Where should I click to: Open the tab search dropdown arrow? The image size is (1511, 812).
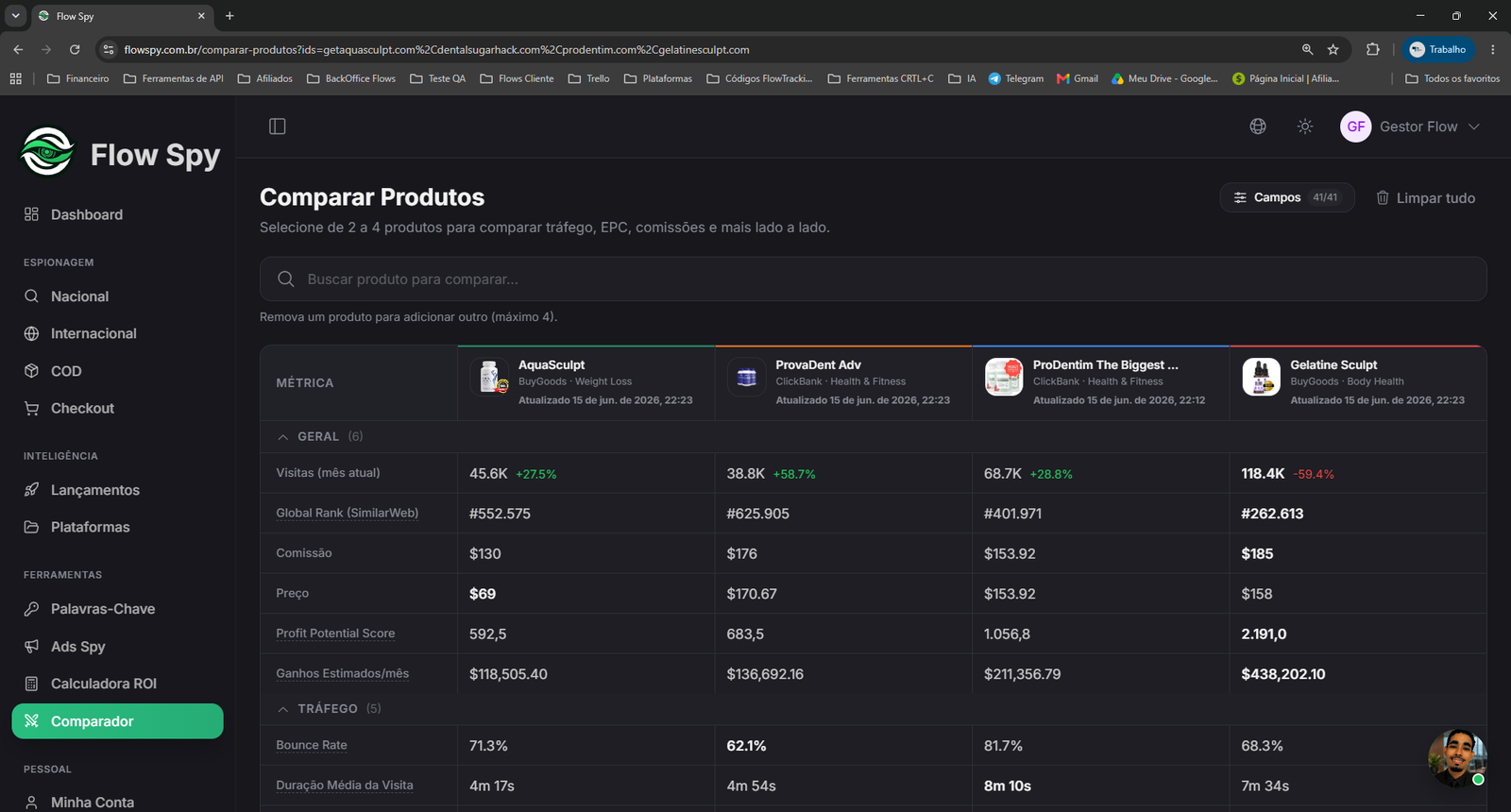click(16, 16)
